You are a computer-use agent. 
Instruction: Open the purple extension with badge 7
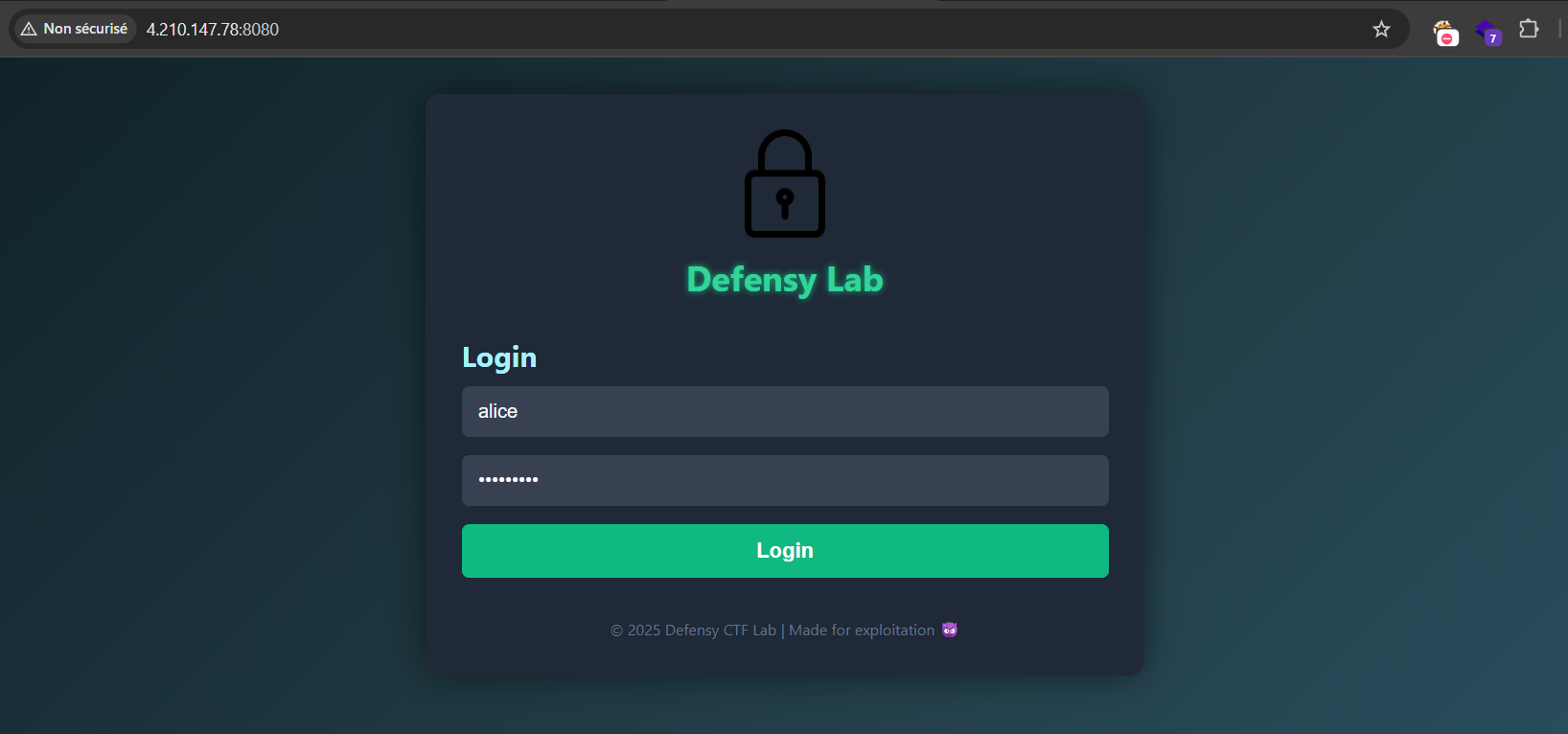pyautogui.click(x=1488, y=33)
